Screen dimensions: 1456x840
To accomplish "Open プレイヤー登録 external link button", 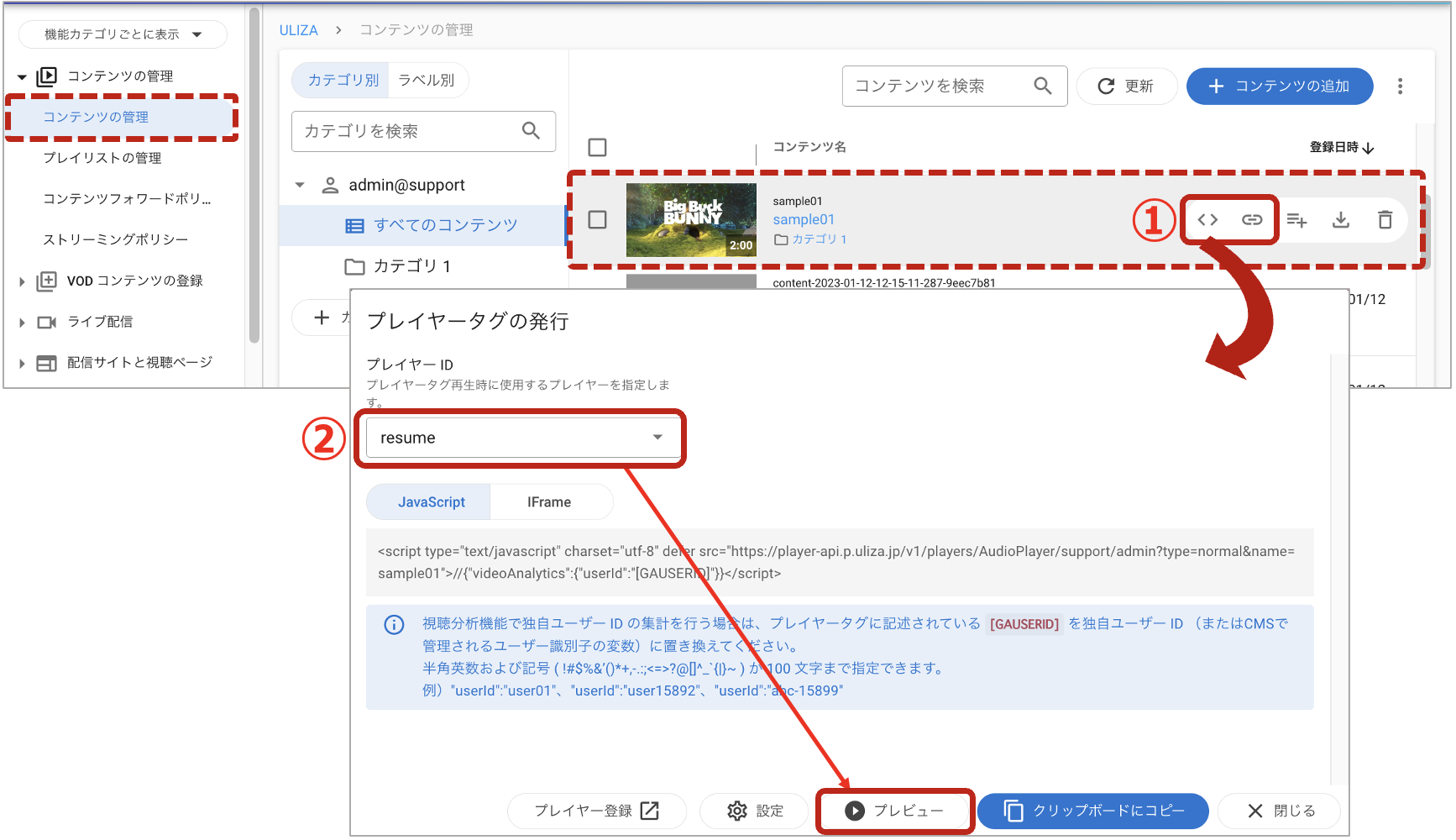I will (597, 811).
